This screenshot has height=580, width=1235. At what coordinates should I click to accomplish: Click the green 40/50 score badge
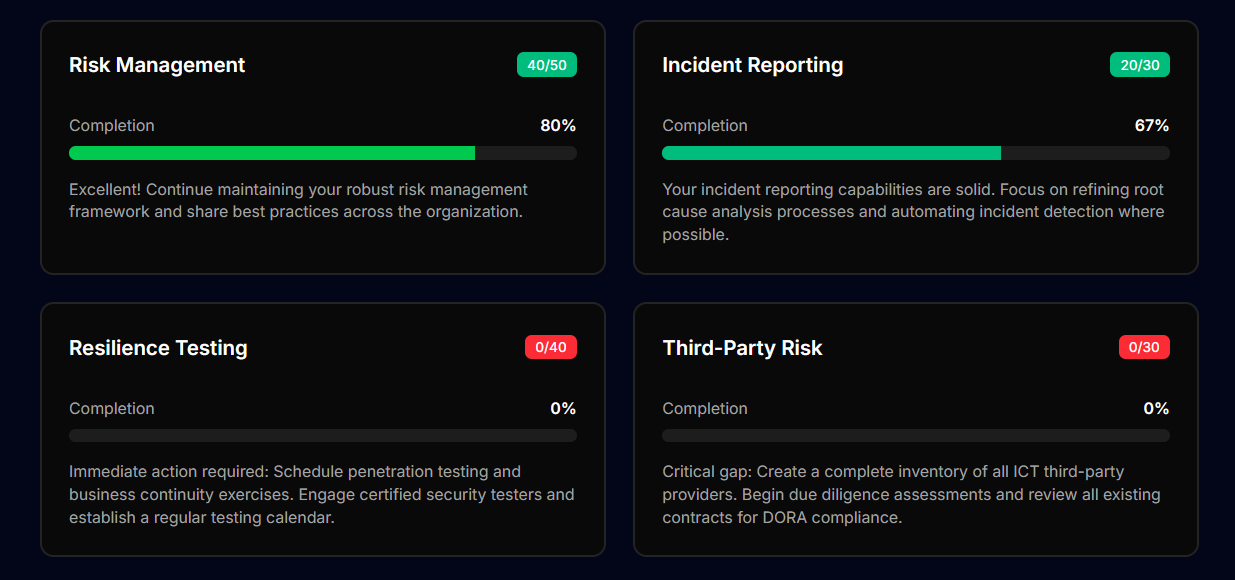(547, 65)
